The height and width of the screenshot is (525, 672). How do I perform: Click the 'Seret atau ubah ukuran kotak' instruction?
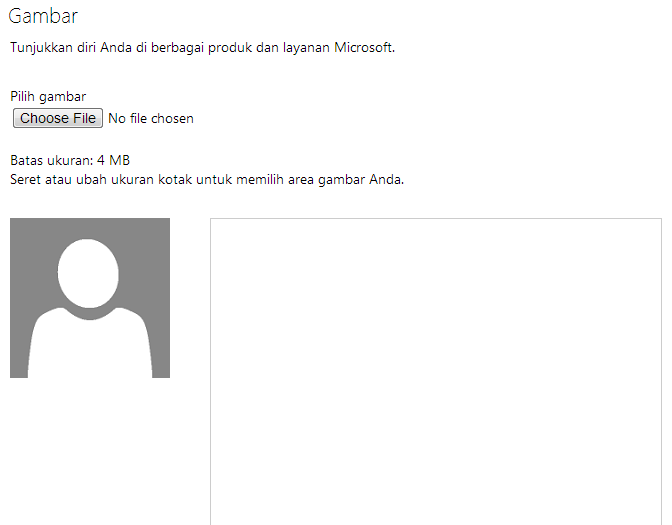(x=207, y=179)
